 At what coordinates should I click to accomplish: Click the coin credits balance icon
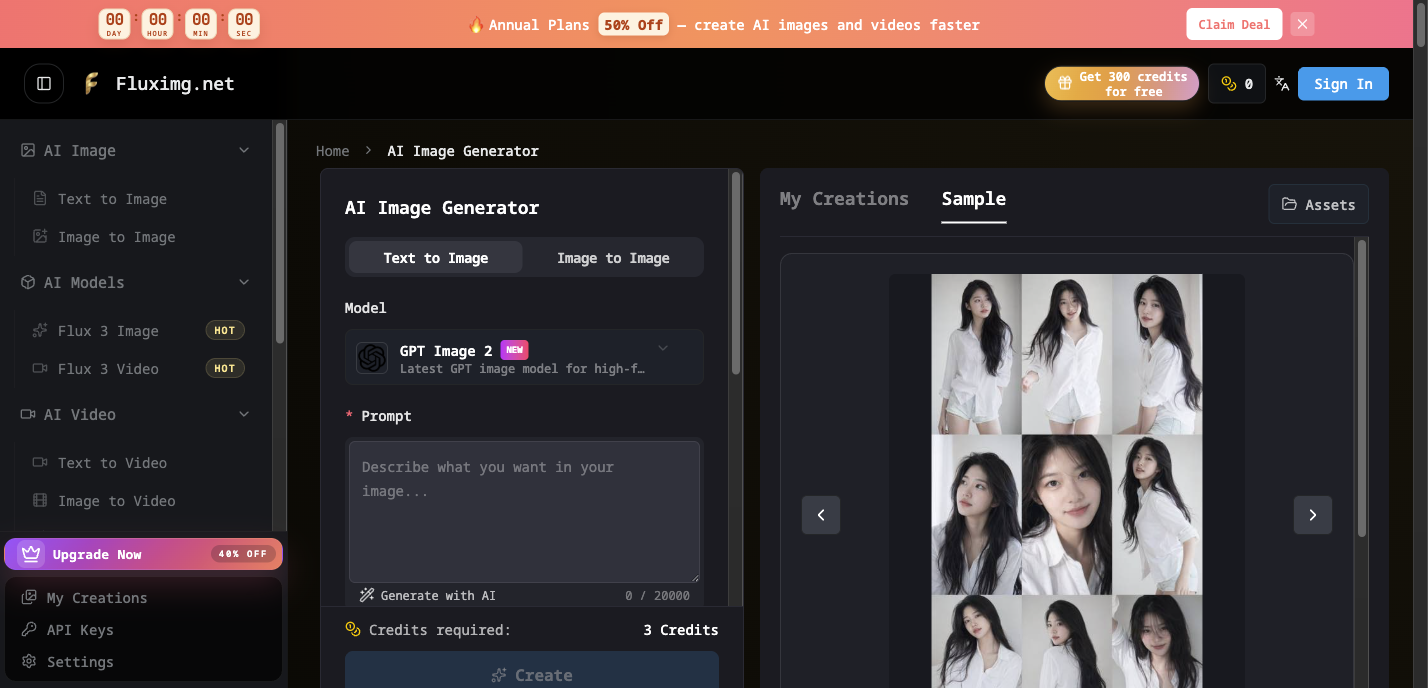point(1229,84)
